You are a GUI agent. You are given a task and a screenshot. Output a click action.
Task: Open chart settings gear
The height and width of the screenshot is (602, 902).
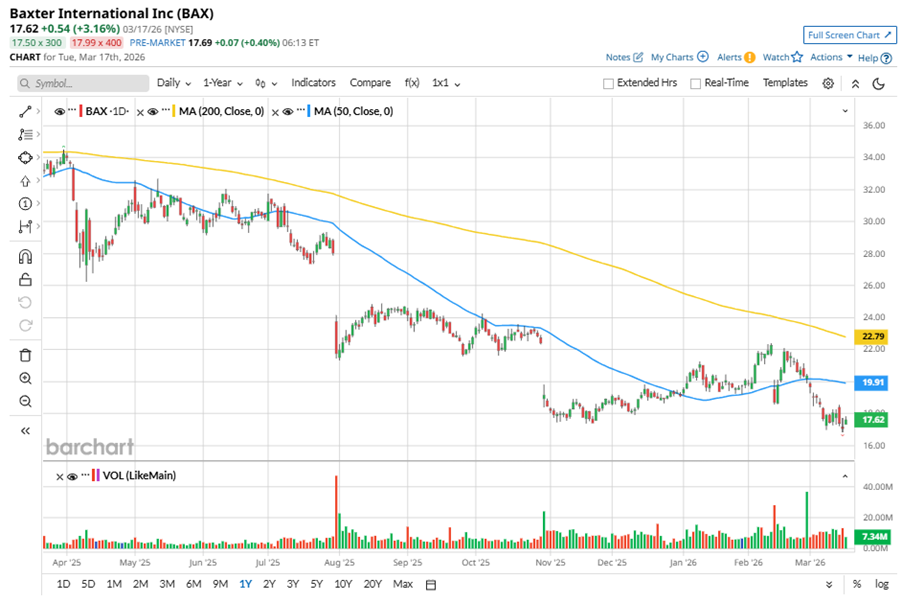coord(828,83)
